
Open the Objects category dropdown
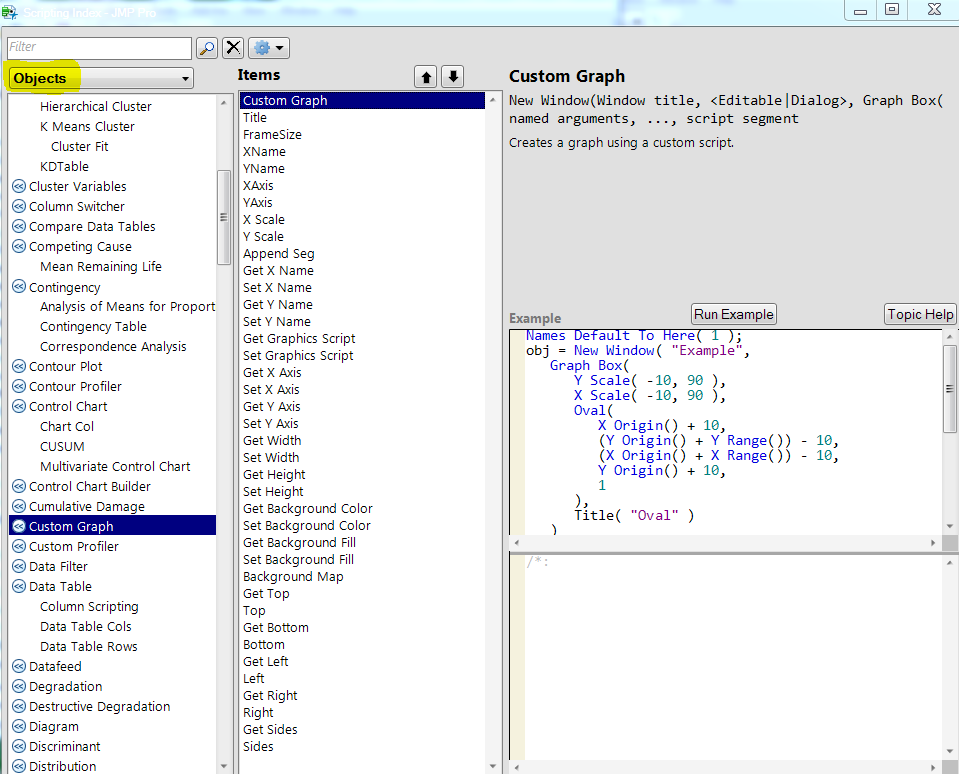click(100, 78)
